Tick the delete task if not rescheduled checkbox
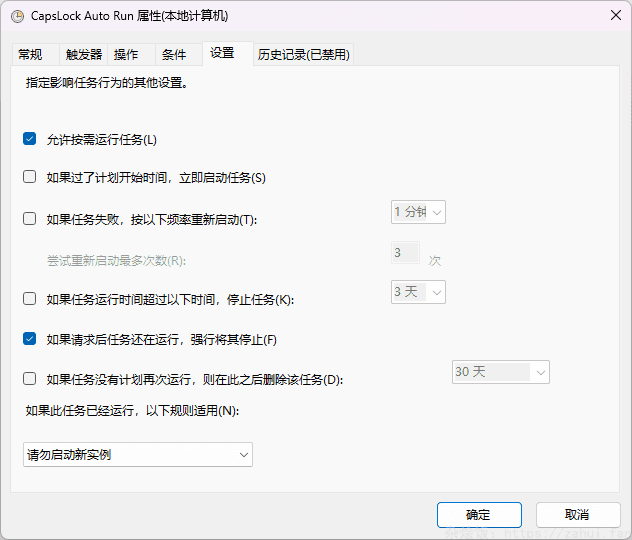Viewport: 632px width, 540px height. pyautogui.click(x=30, y=379)
